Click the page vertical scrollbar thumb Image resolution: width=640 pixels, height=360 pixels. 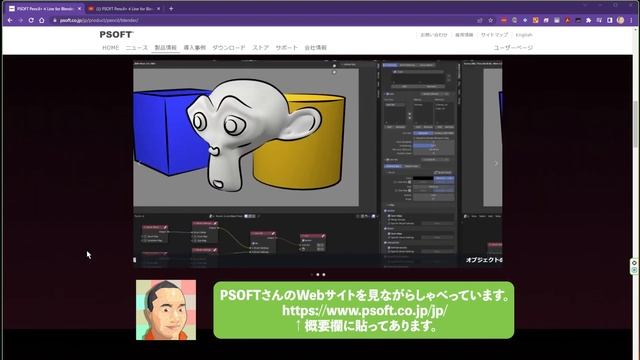pyautogui.click(x=636, y=124)
